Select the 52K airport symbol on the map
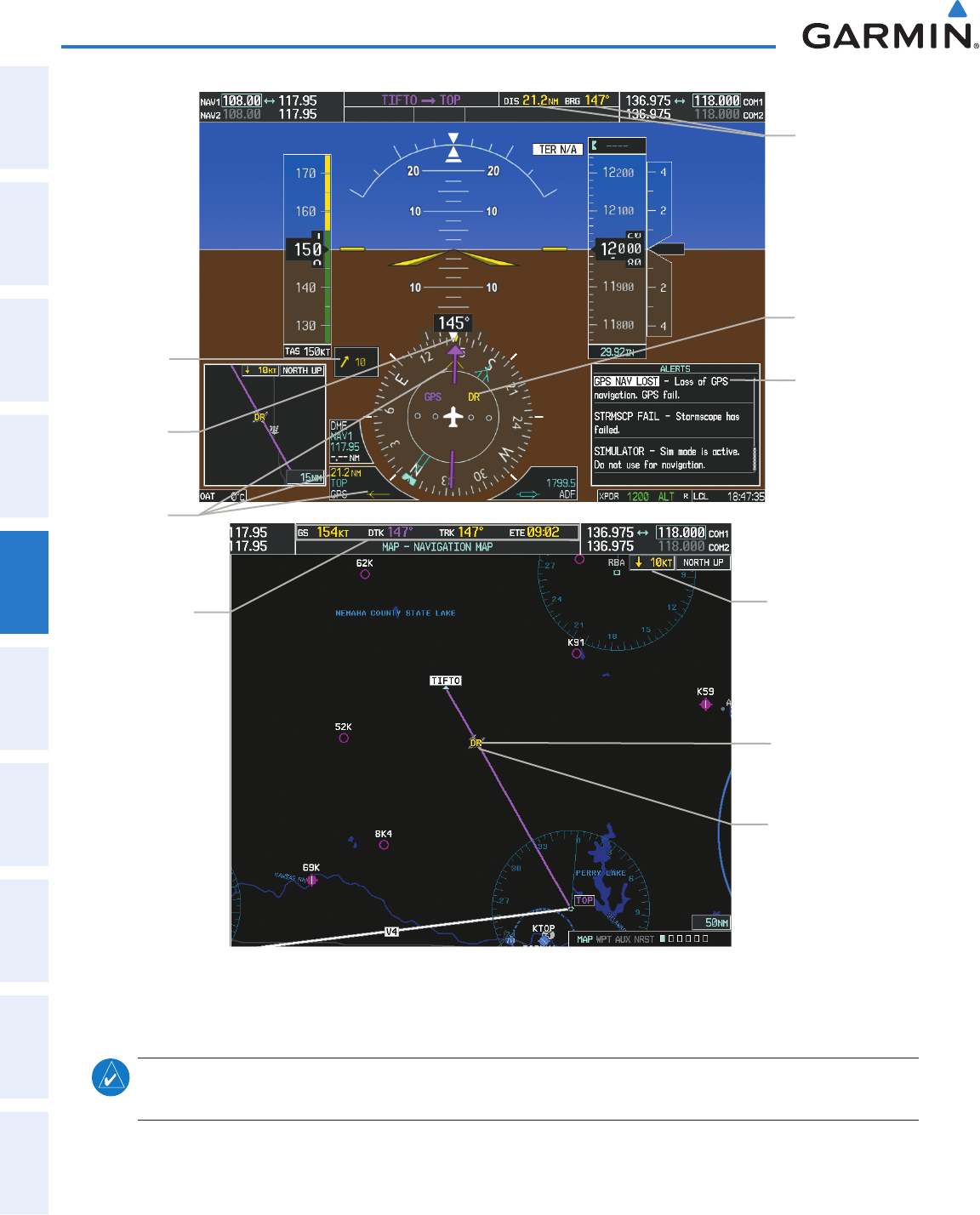 [x=344, y=738]
